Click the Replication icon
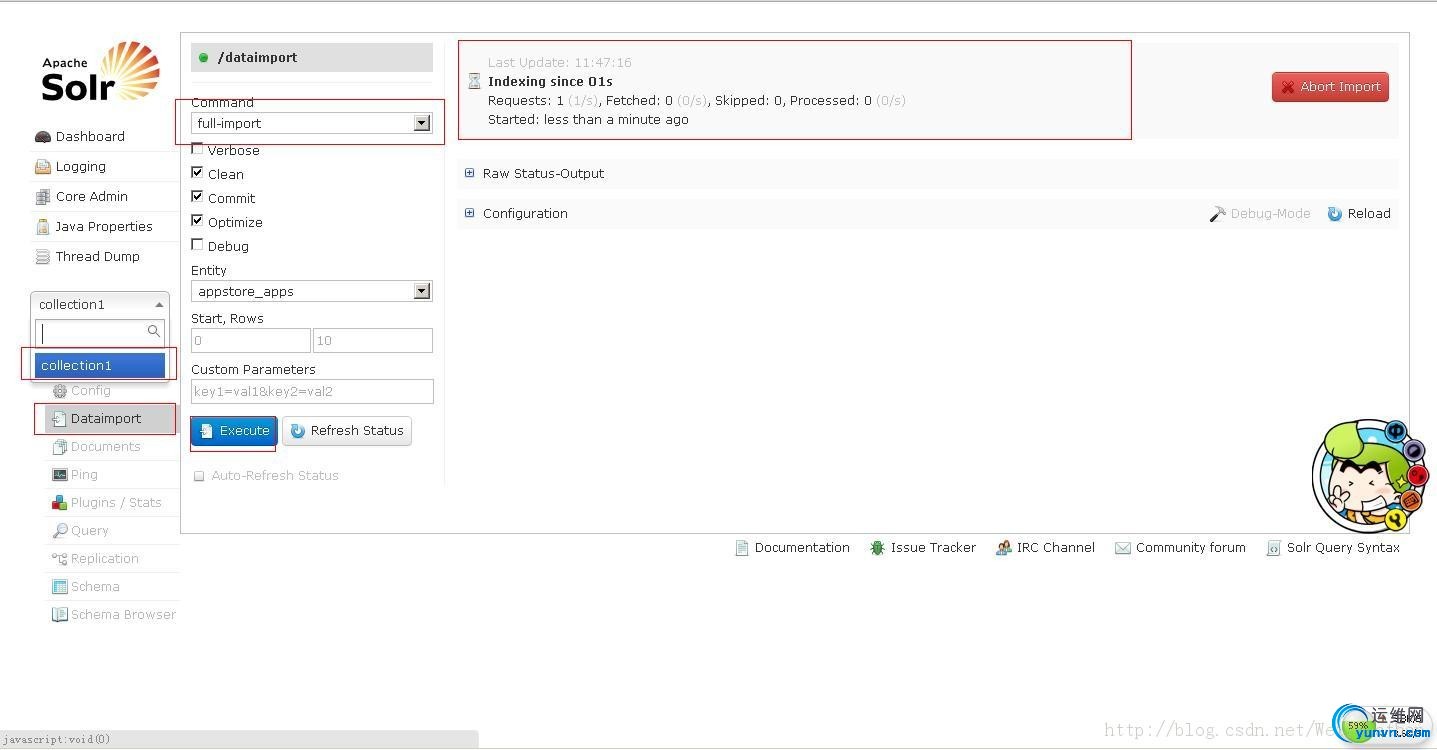 [x=60, y=559]
